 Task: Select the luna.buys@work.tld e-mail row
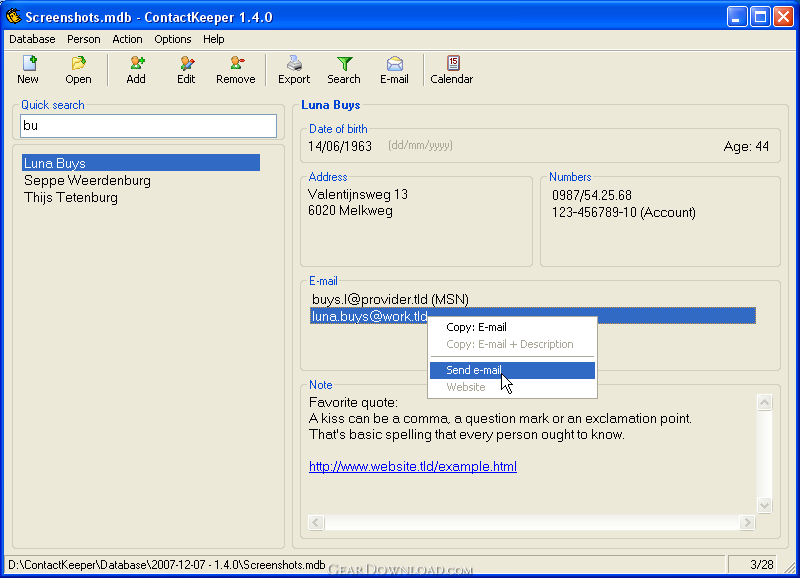(x=533, y=316)
